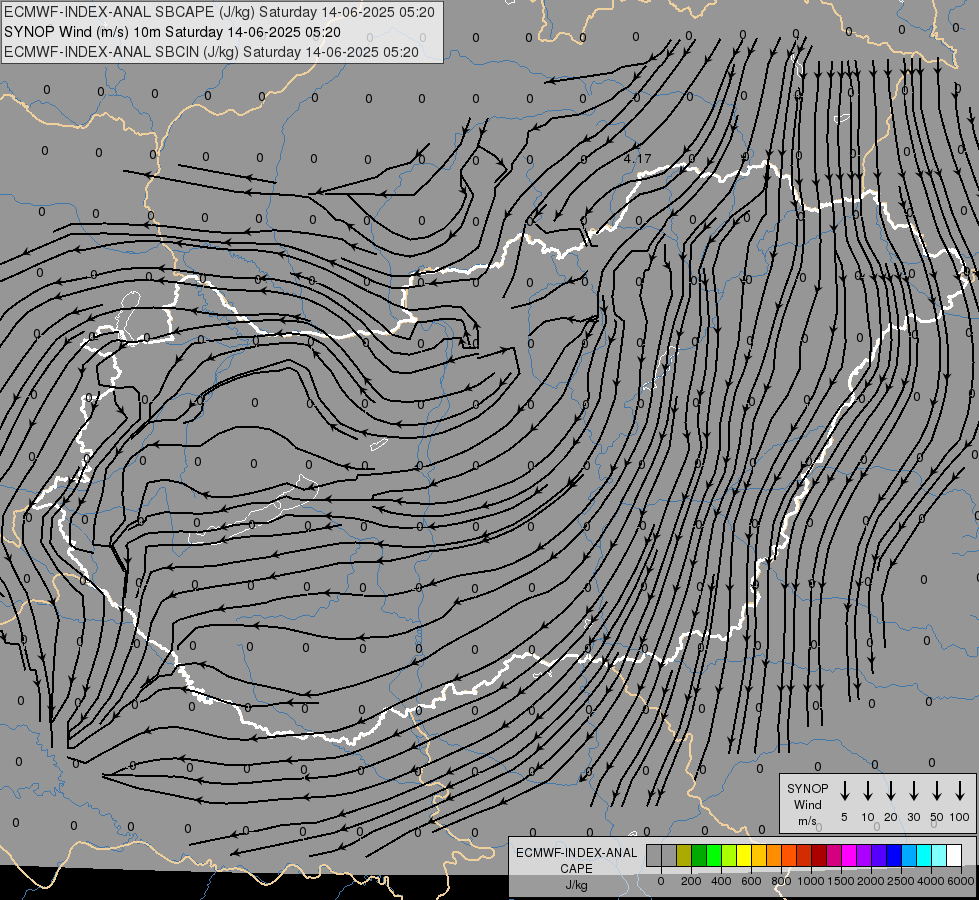Click the J/kg unit label in legend
The height and width of the screenshot is (900, 979).
pos(576,885)
